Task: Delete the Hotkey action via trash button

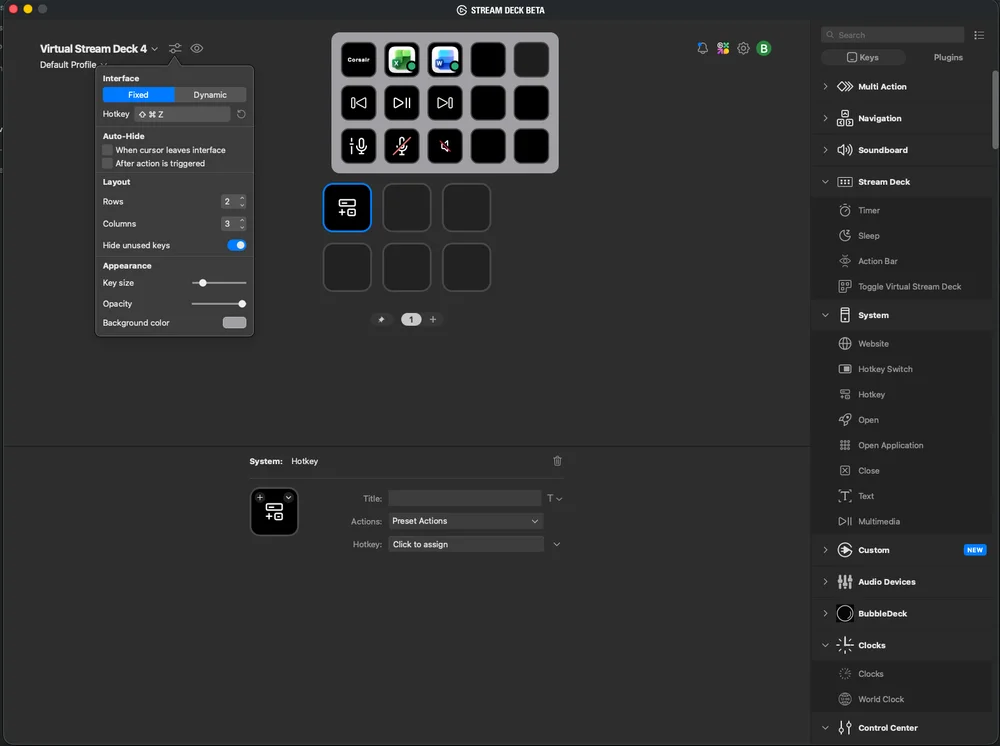Action: tap(557, 461)
